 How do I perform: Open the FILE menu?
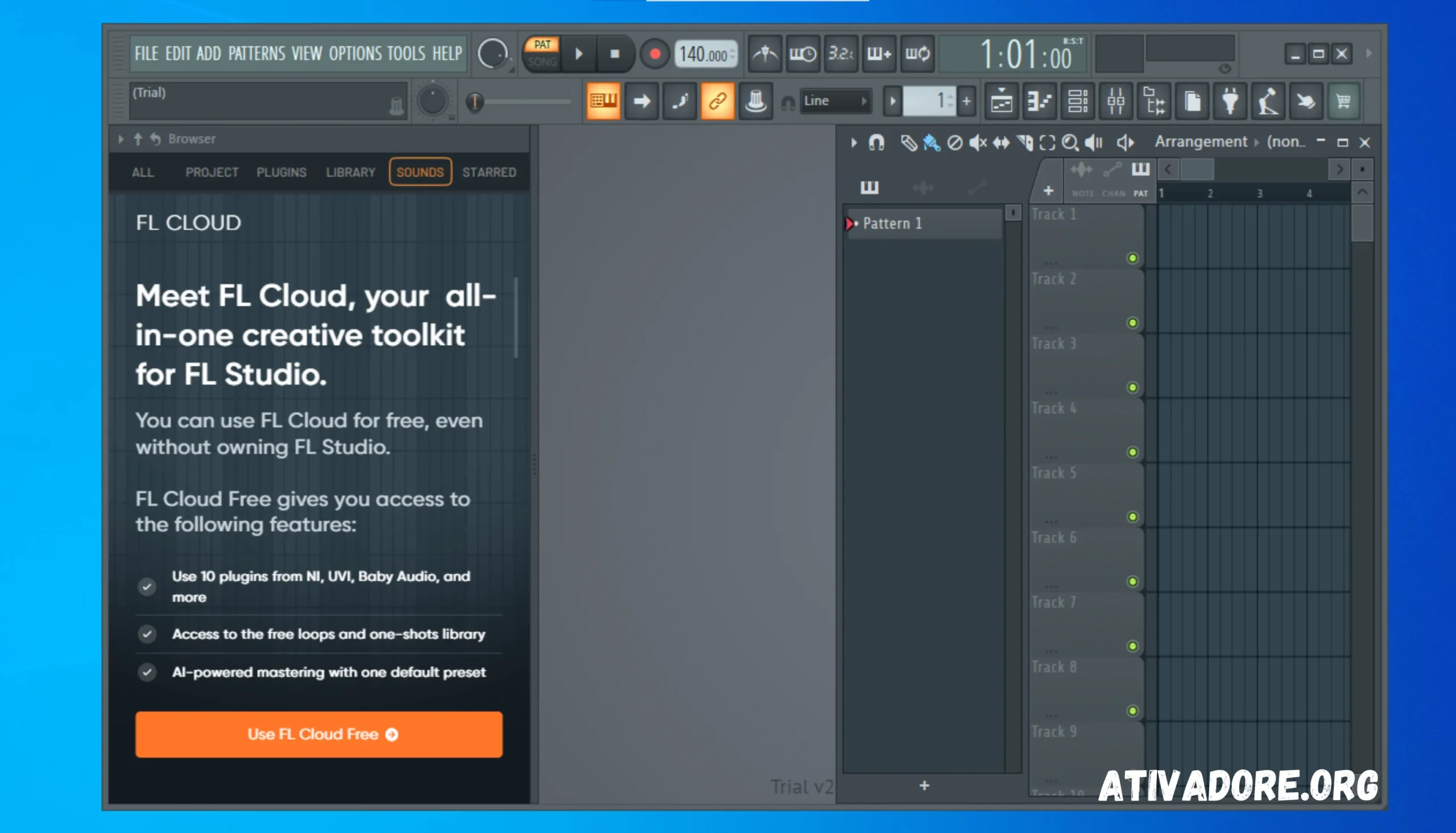coord(147,54)
